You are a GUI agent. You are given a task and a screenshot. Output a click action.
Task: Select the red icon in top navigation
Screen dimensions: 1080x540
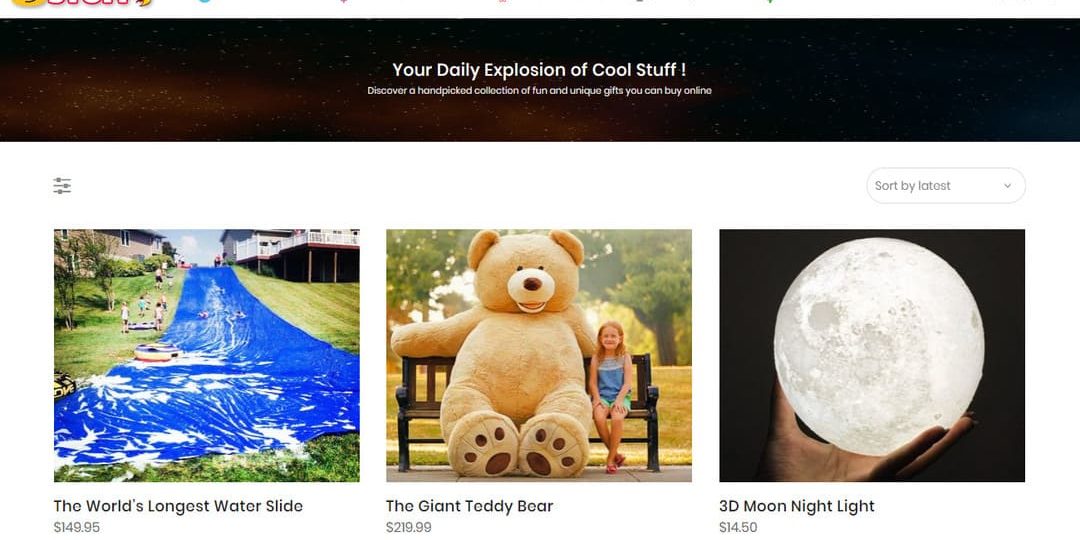502,1
